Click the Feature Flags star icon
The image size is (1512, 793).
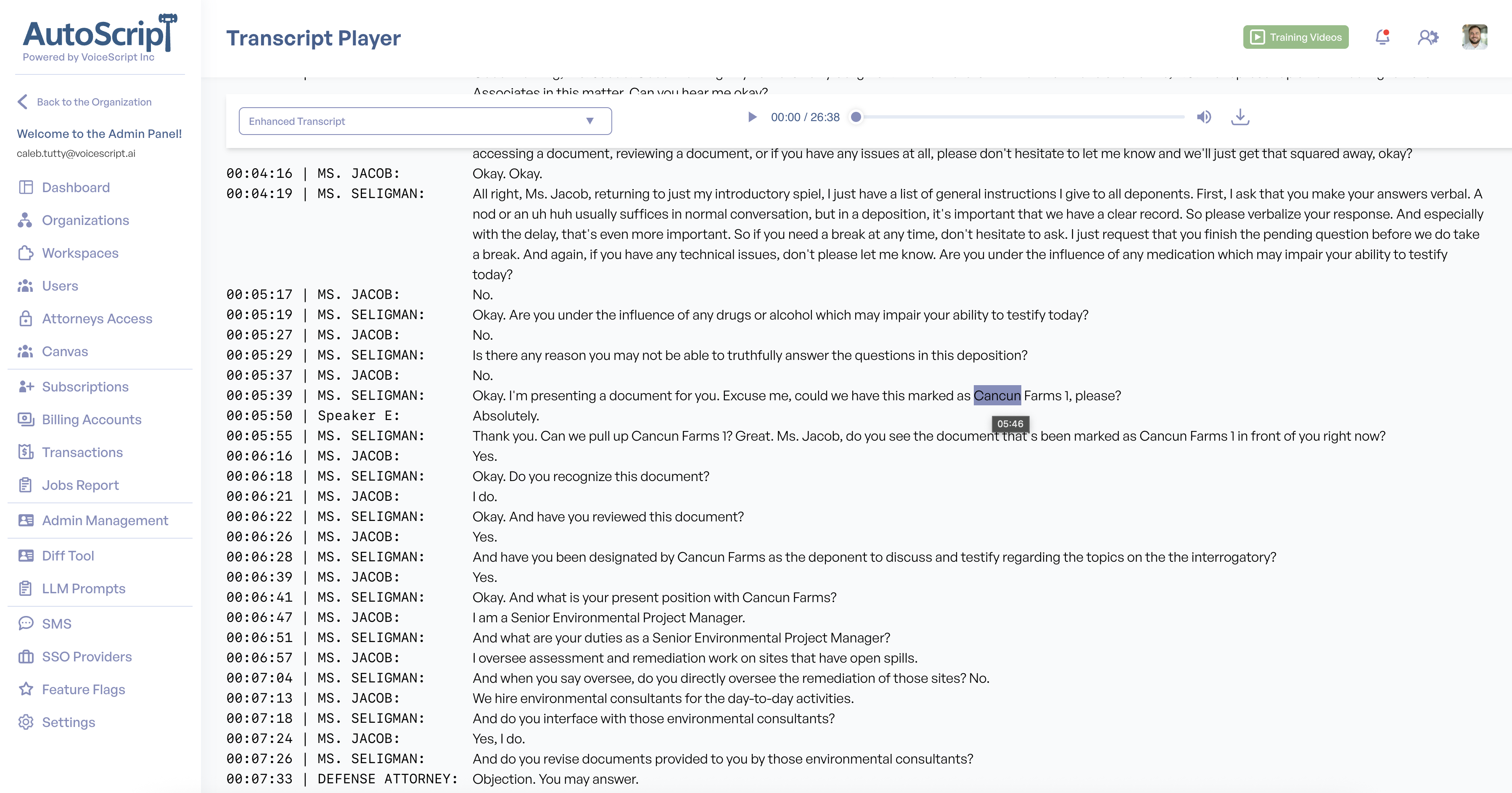click(26, 689)
